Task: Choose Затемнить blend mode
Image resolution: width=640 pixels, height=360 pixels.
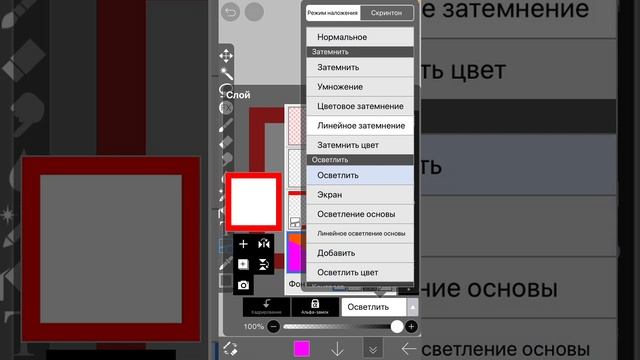Action: click(x=360, y=67)
